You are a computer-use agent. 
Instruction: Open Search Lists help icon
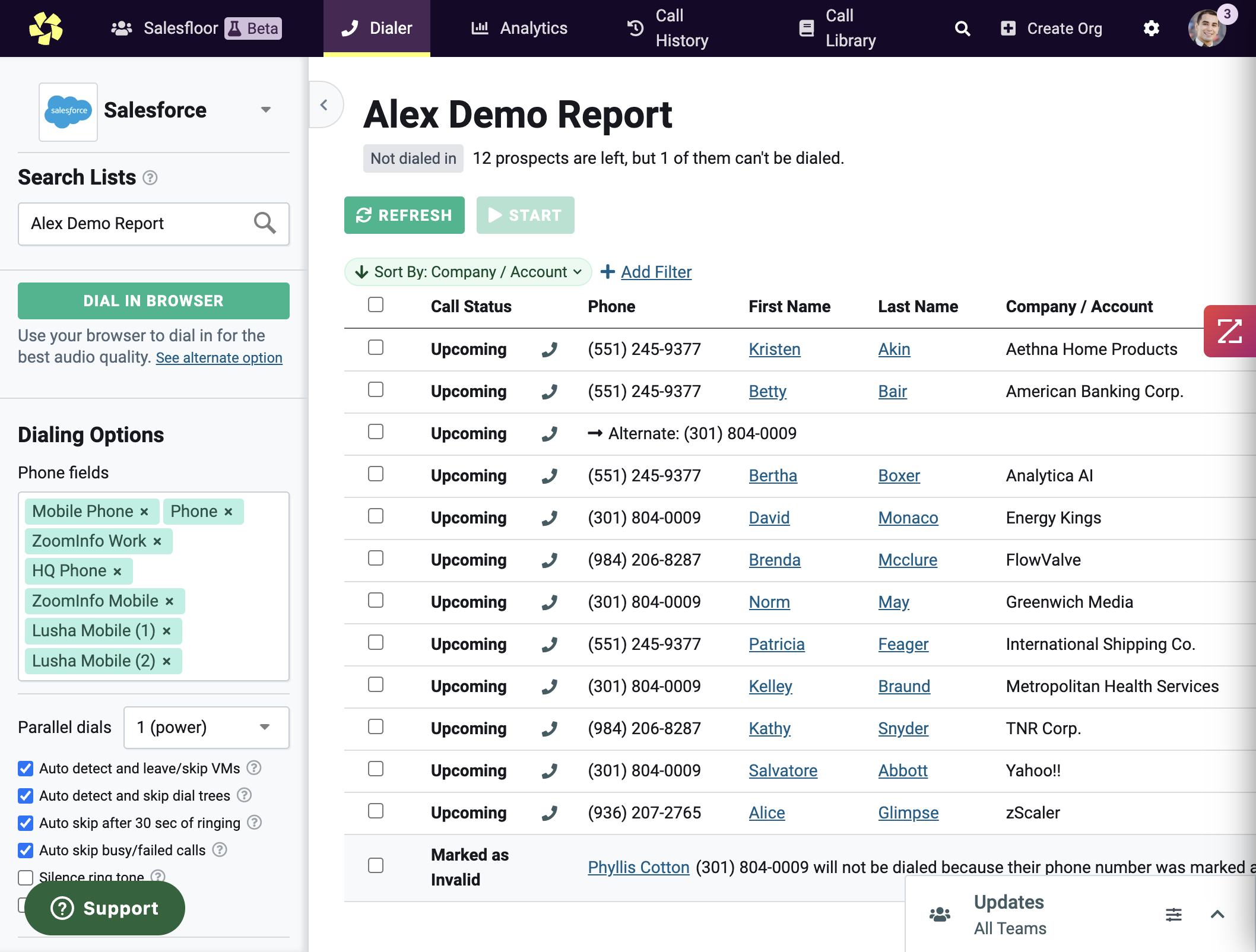pos(150,177)
